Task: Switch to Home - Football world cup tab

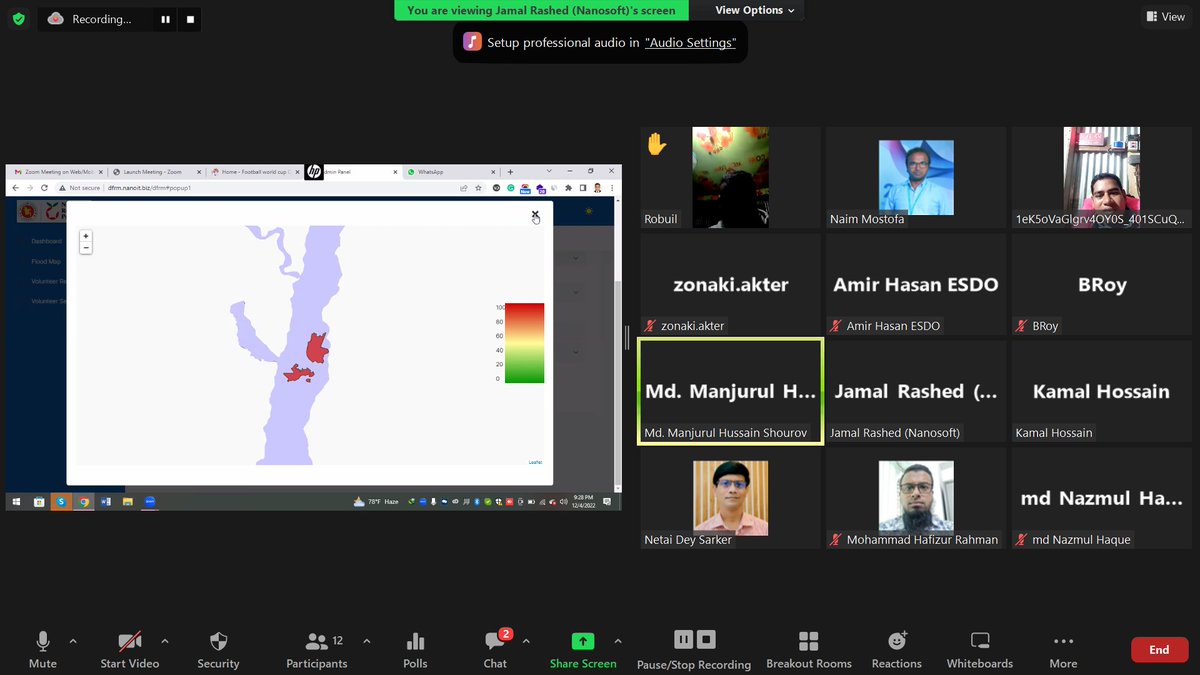Action: [x=252, y=172]
